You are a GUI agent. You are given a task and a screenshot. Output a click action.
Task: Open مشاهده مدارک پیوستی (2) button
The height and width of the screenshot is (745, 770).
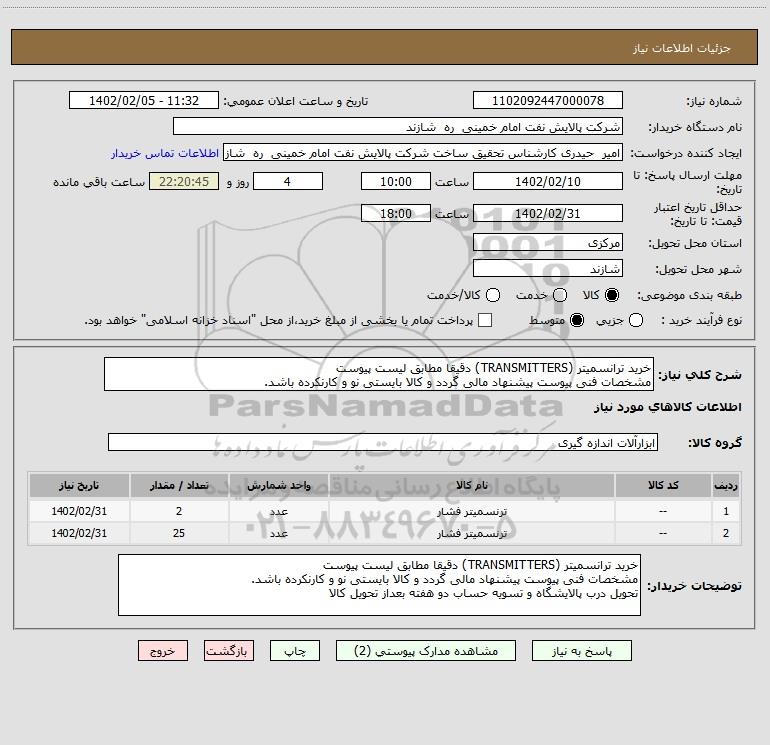point(426,651)
